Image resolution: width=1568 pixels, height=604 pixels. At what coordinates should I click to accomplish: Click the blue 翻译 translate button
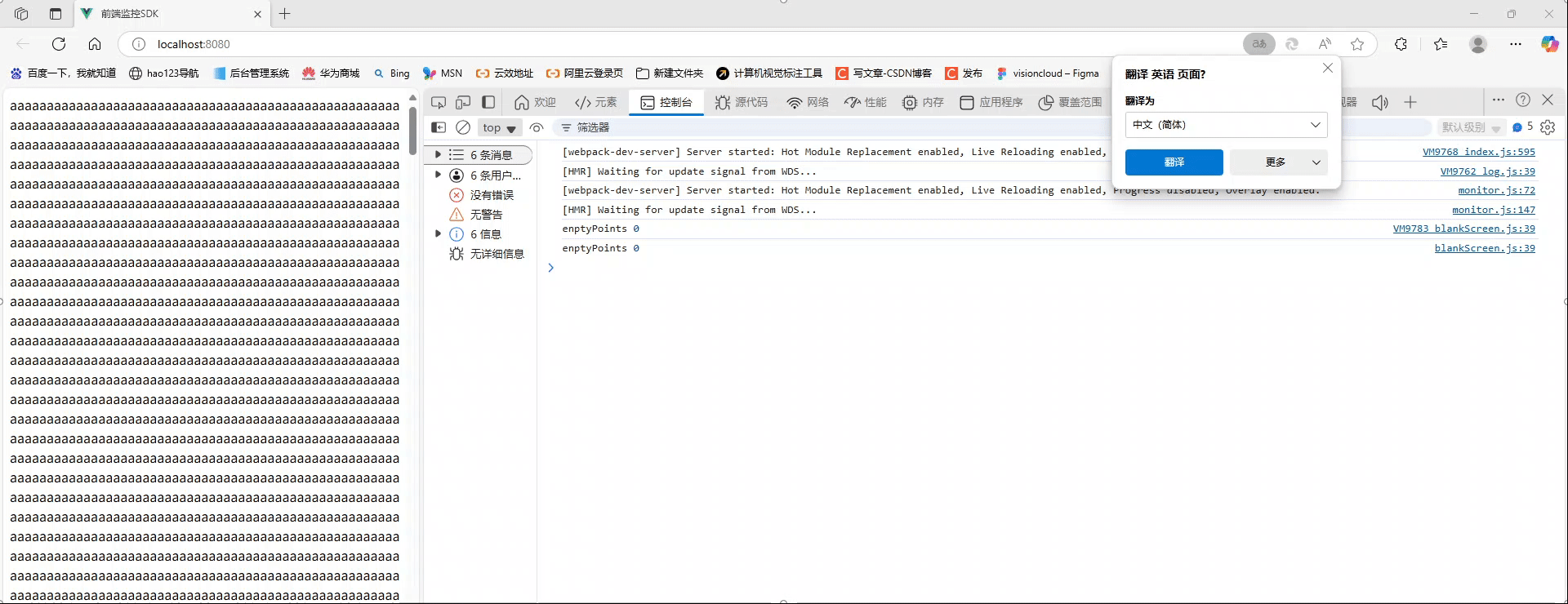[x=1174, y=162]
